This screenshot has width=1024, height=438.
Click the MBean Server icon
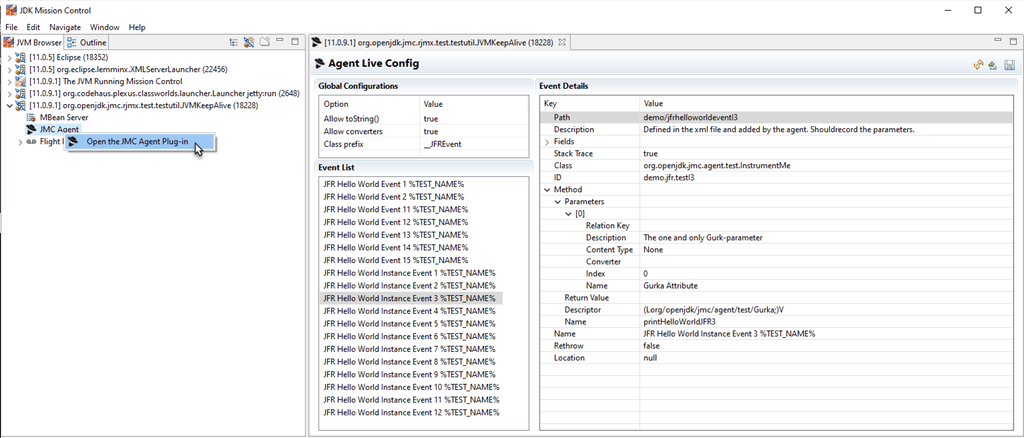[31, 117]
